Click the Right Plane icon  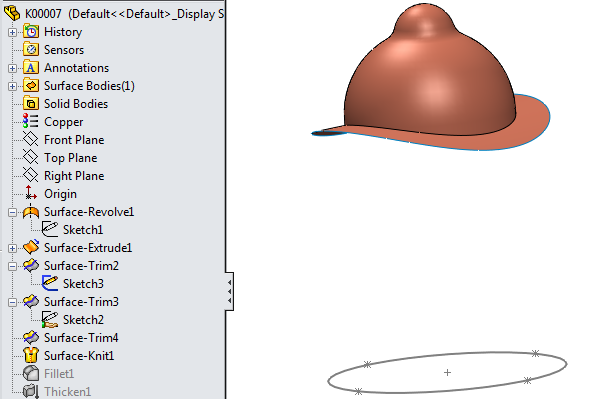(x=30, y=175)
